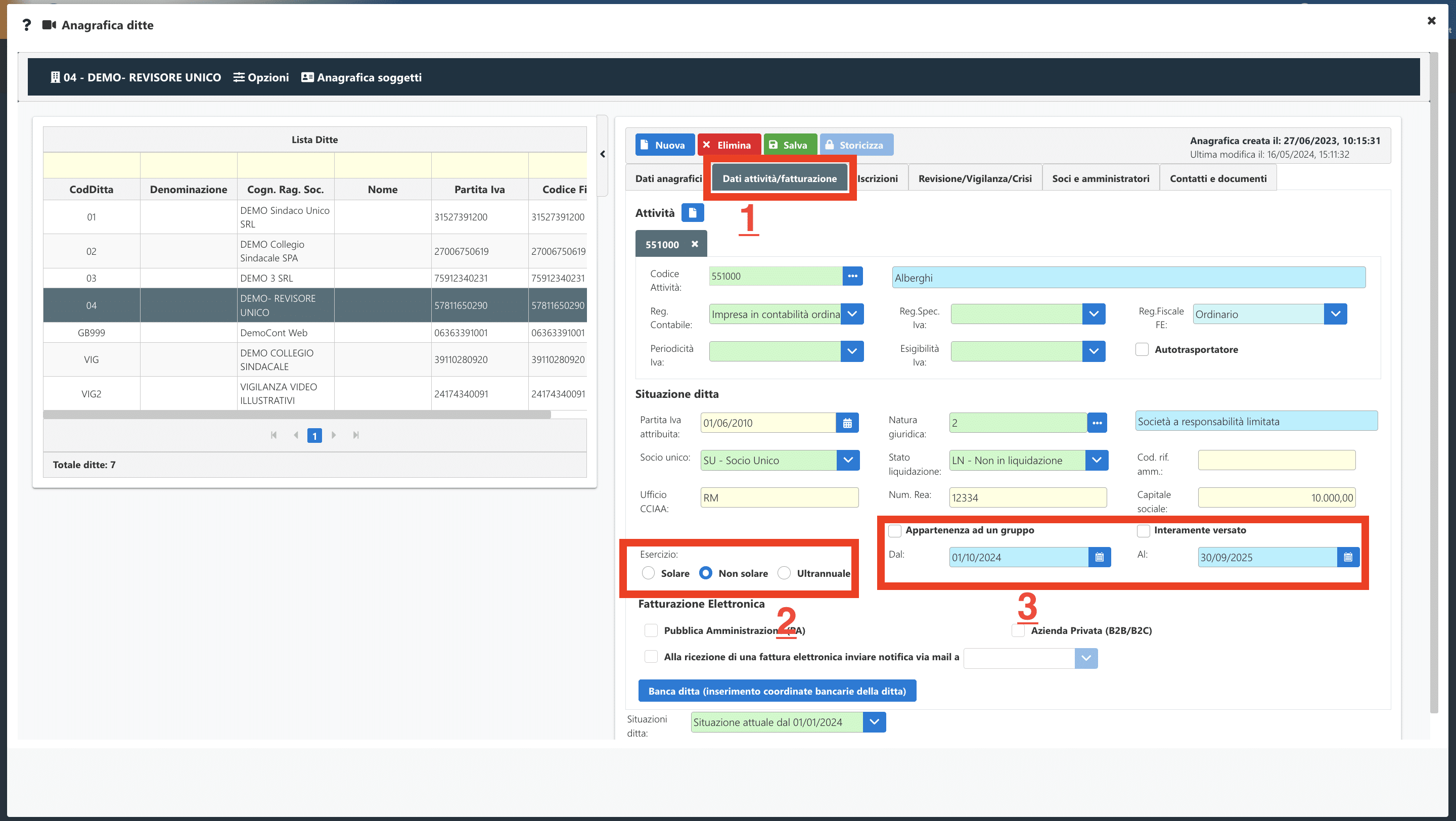This screenshot has height=821, width=1456.
Task: Toggle the Autotrasportatore checkbox
Action: tap(1142, 349)
